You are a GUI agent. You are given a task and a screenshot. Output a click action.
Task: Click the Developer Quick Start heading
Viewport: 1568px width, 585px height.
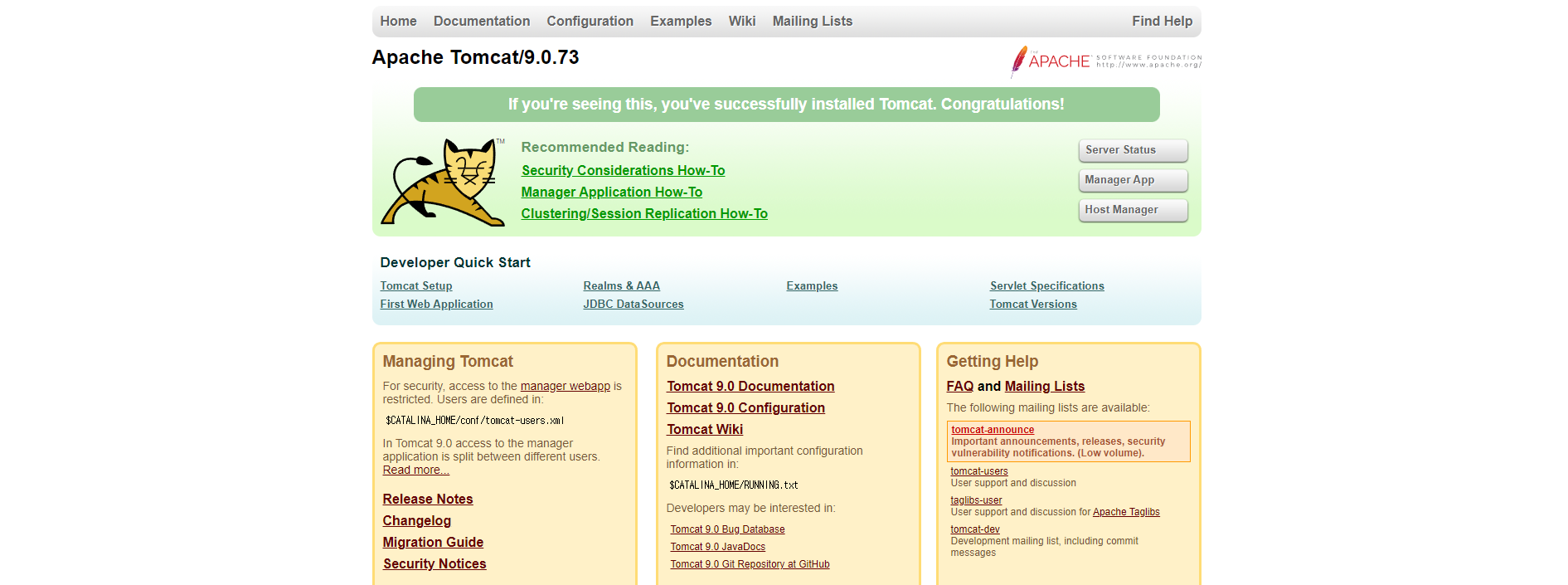tap(455, 262)
